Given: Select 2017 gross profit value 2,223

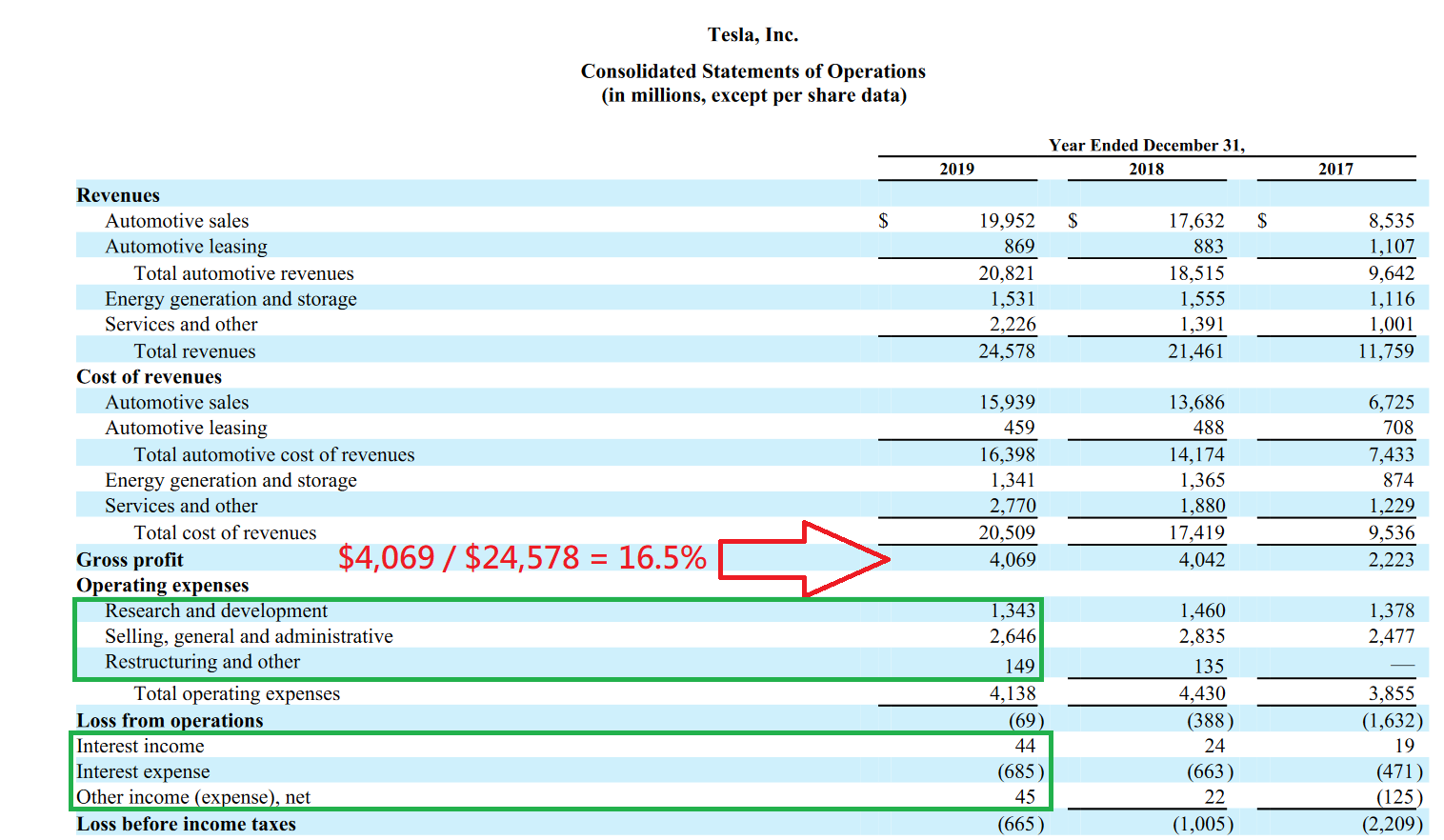Looking at the screenshot, I should click(1392, 560).
